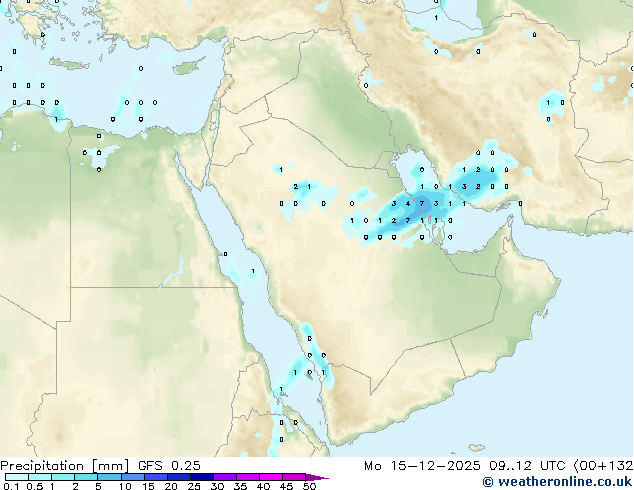
Task: Click the '1' value on the Libyan coast
Action: (x=56, y=119)
